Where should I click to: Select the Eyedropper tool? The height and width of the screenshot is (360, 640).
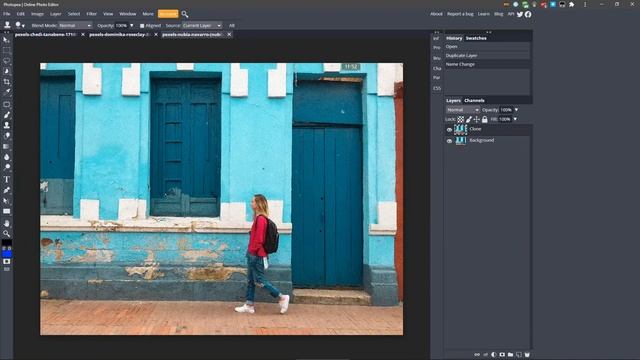(x=7, y=93)
